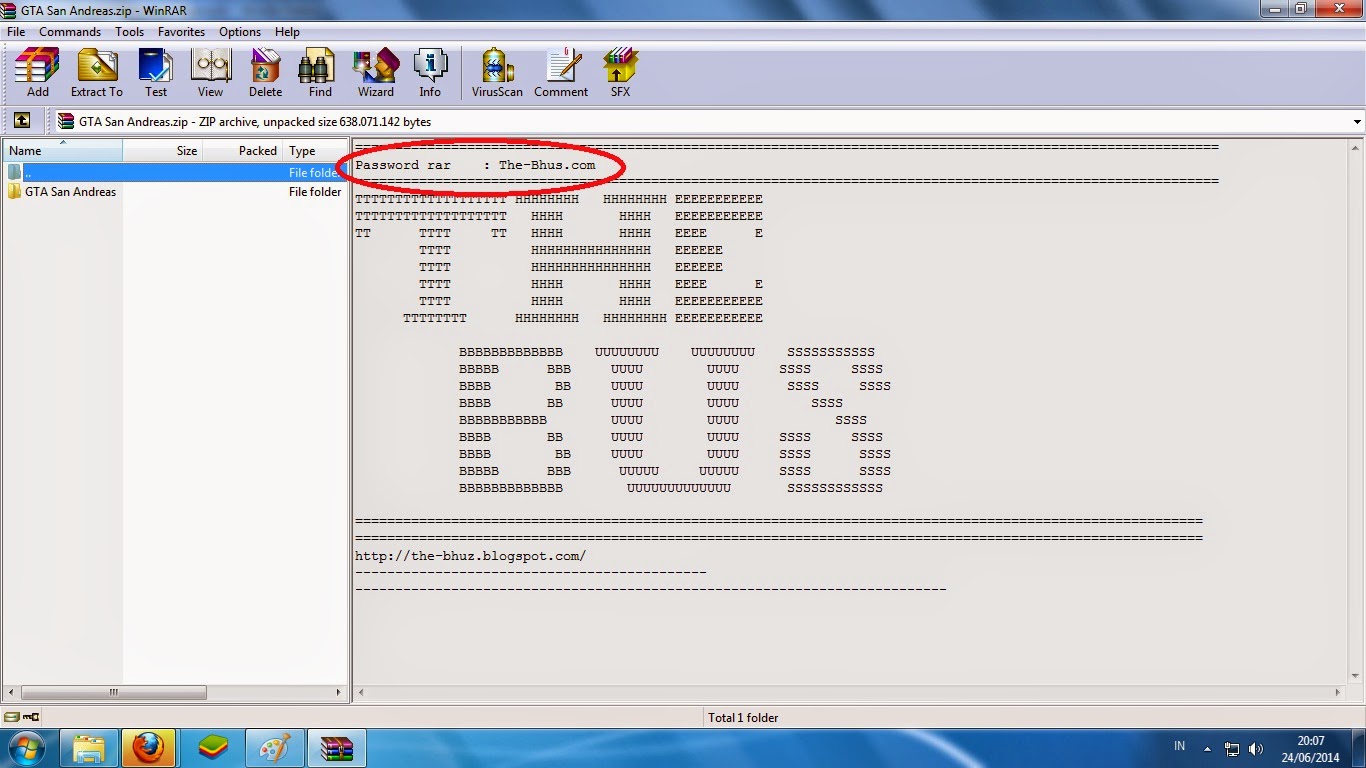Click the taskbar clock 20:07
The width and height of the screenshot is (1366, 768).
[x=1310, y=741]
